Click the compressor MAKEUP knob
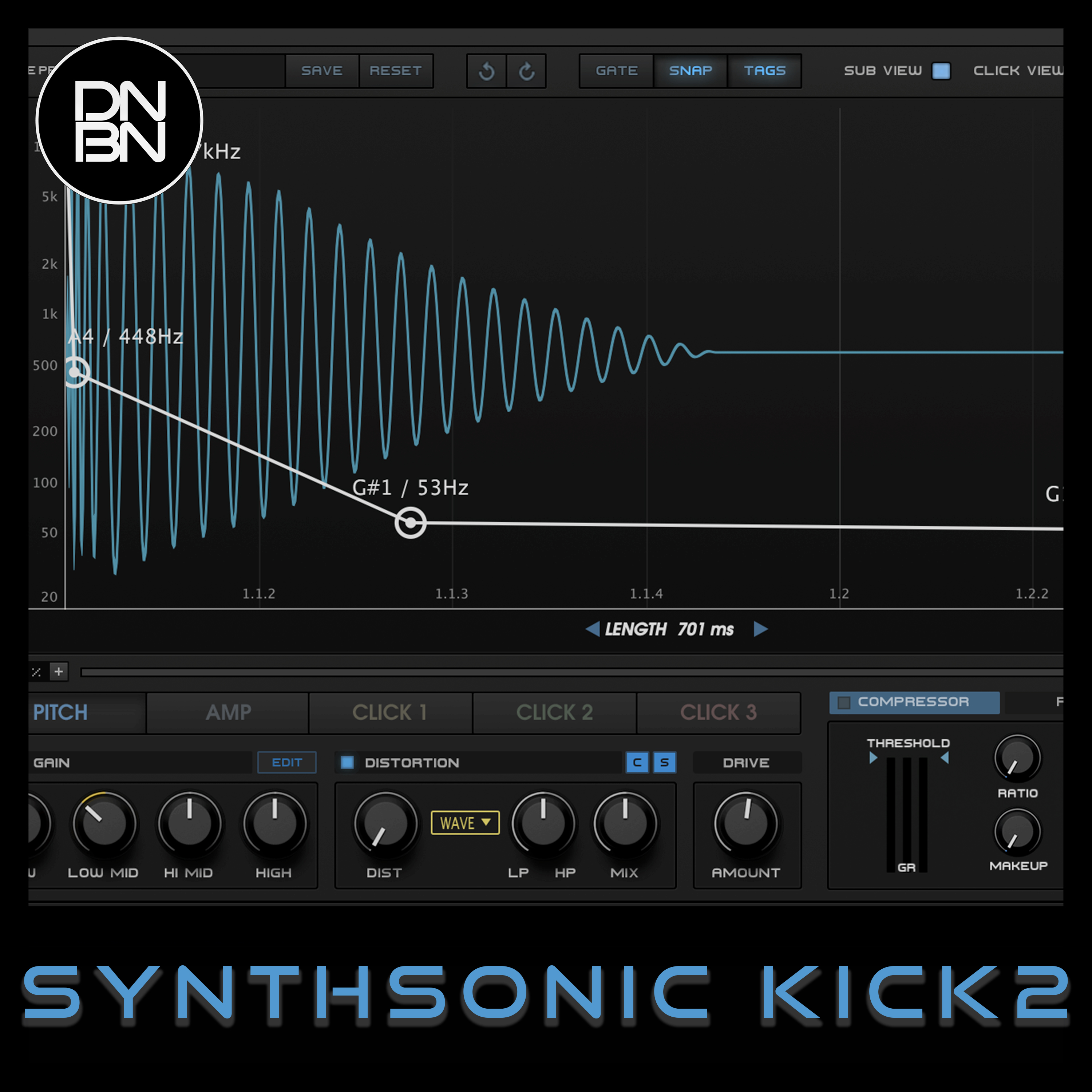 click(1017, 831)
